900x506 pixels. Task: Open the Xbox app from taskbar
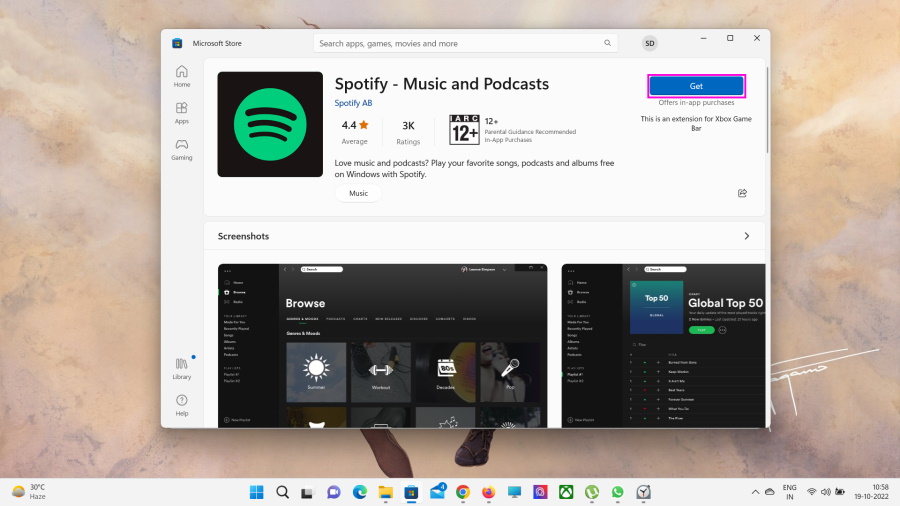(566, 492)
